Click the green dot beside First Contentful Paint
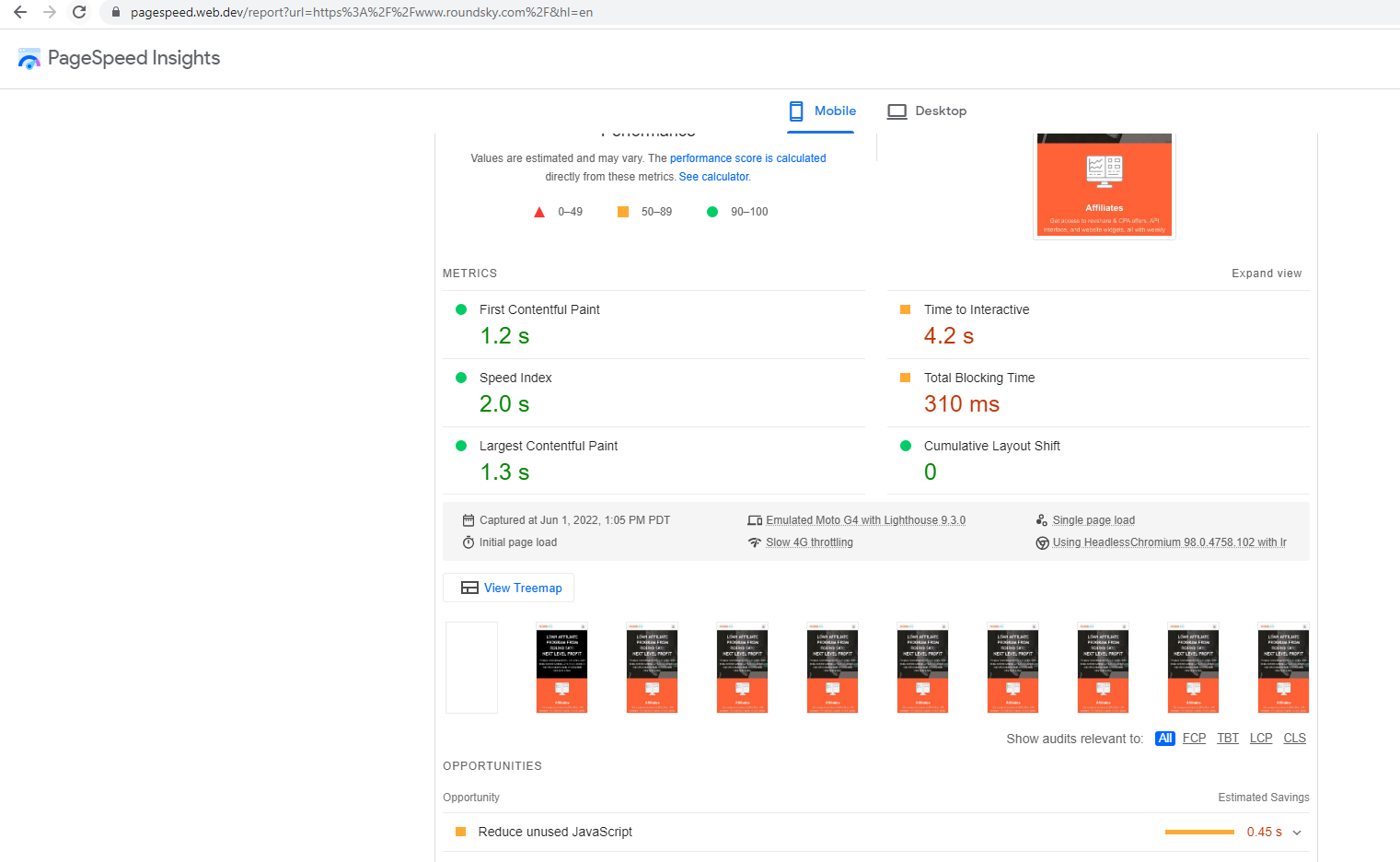 point(461,309)
